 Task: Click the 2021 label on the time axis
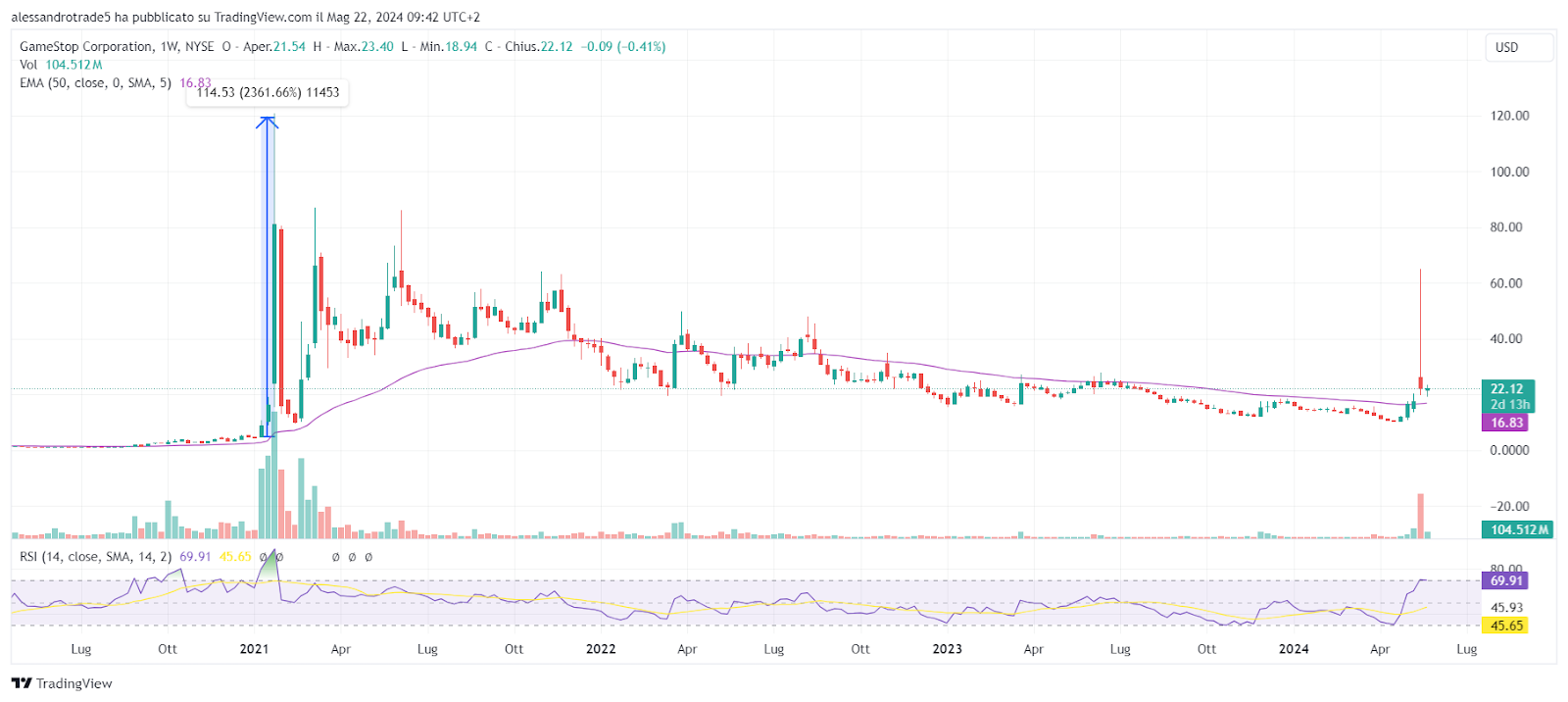[254, 649]
